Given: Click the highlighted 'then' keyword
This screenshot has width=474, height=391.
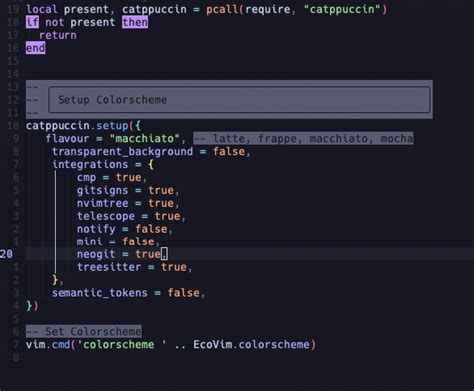Looking at the screenshot, I should pyautogui.click(x=135, y=22).
